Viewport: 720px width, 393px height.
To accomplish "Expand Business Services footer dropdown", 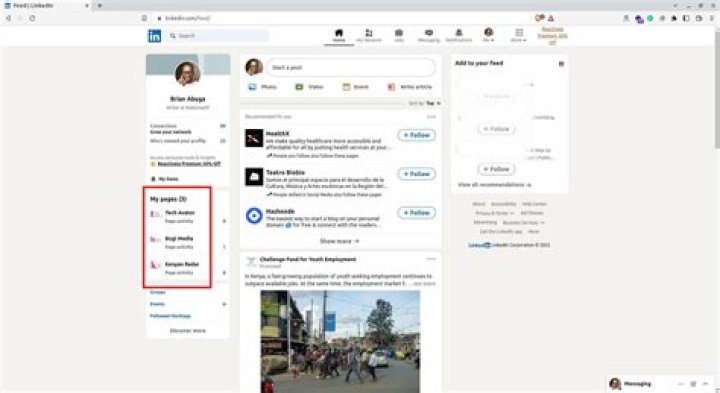I will (523, 222).
